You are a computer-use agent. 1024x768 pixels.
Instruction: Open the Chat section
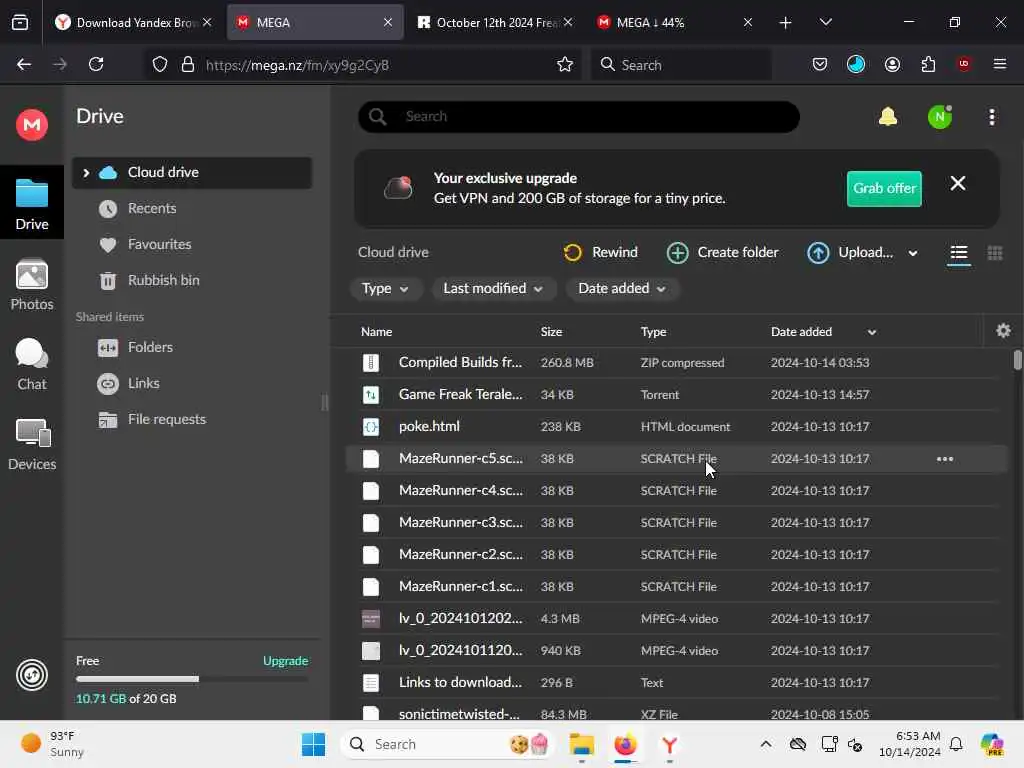(31, 364)
